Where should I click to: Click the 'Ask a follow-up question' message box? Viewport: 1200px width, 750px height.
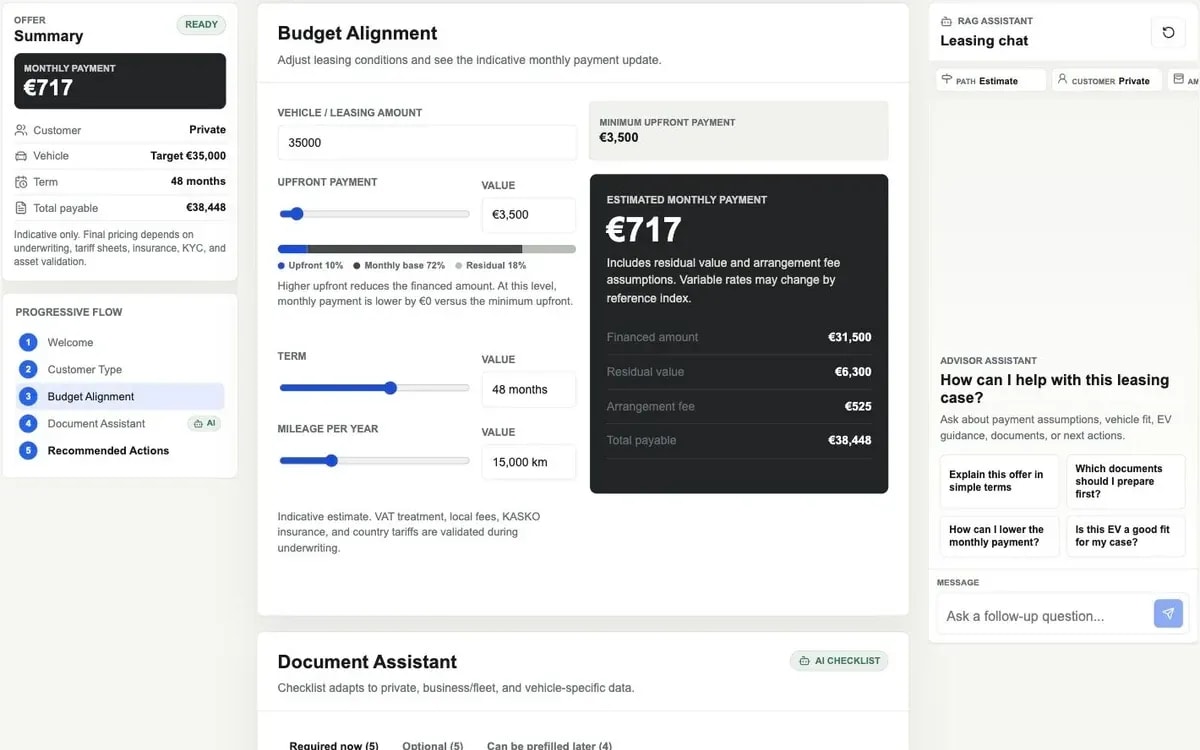pos(1044,616)
